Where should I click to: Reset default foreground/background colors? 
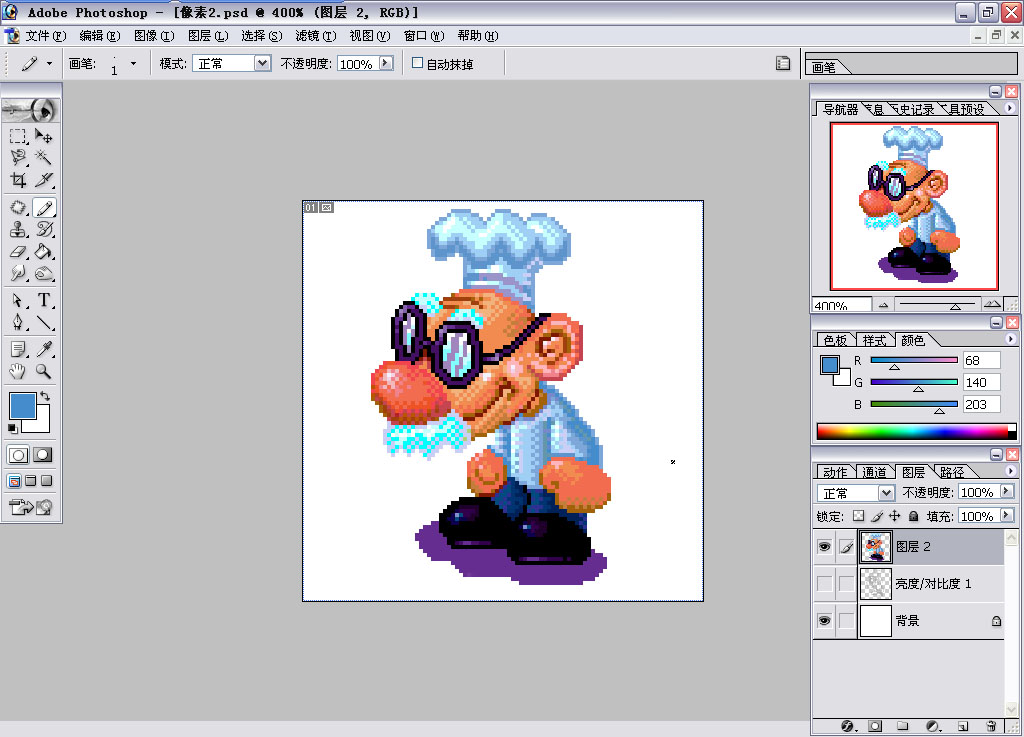click(12, 428)
